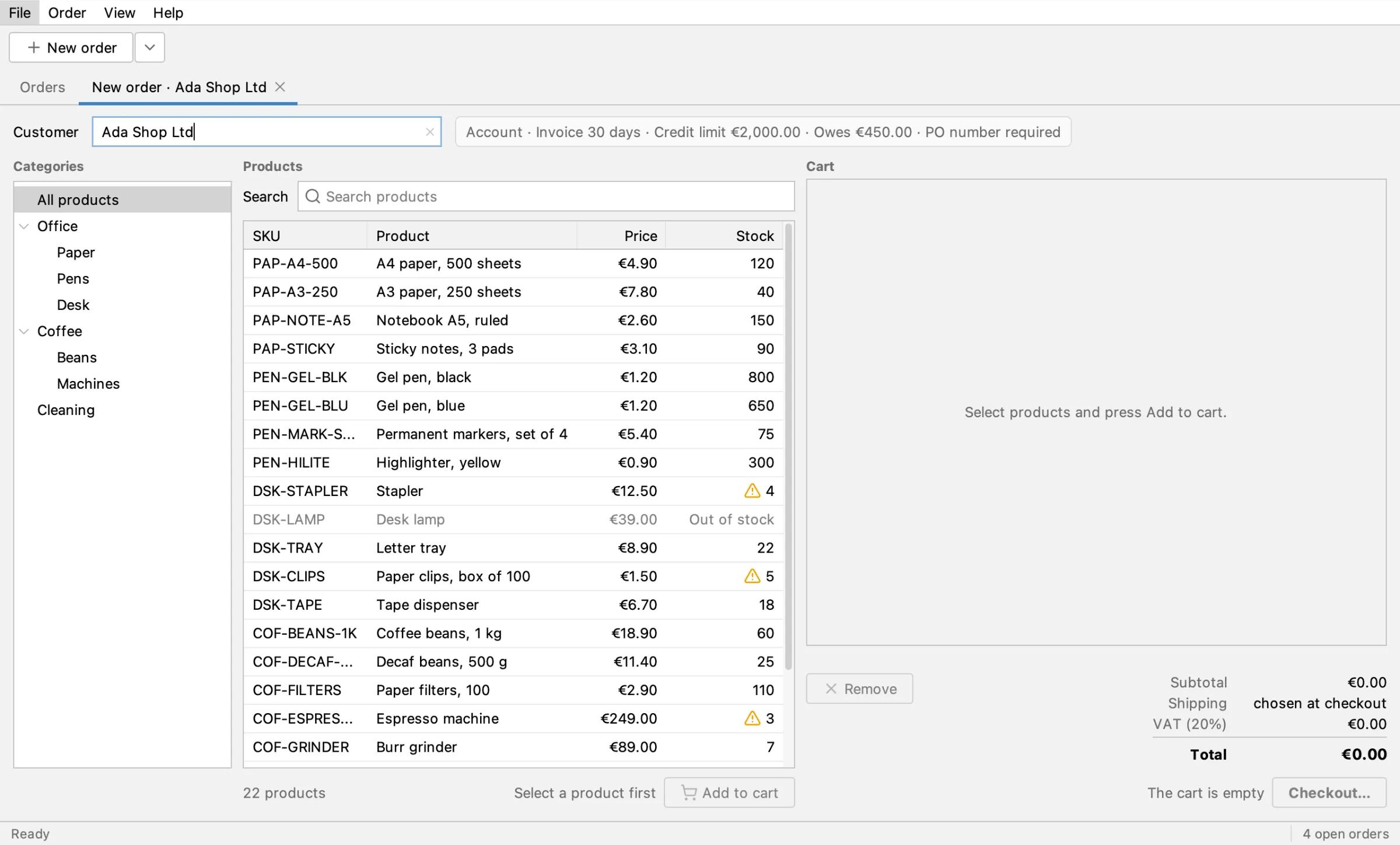The image size is (1400, 845).
Task: Select the Desk subcategory
Action: point(123,305)
